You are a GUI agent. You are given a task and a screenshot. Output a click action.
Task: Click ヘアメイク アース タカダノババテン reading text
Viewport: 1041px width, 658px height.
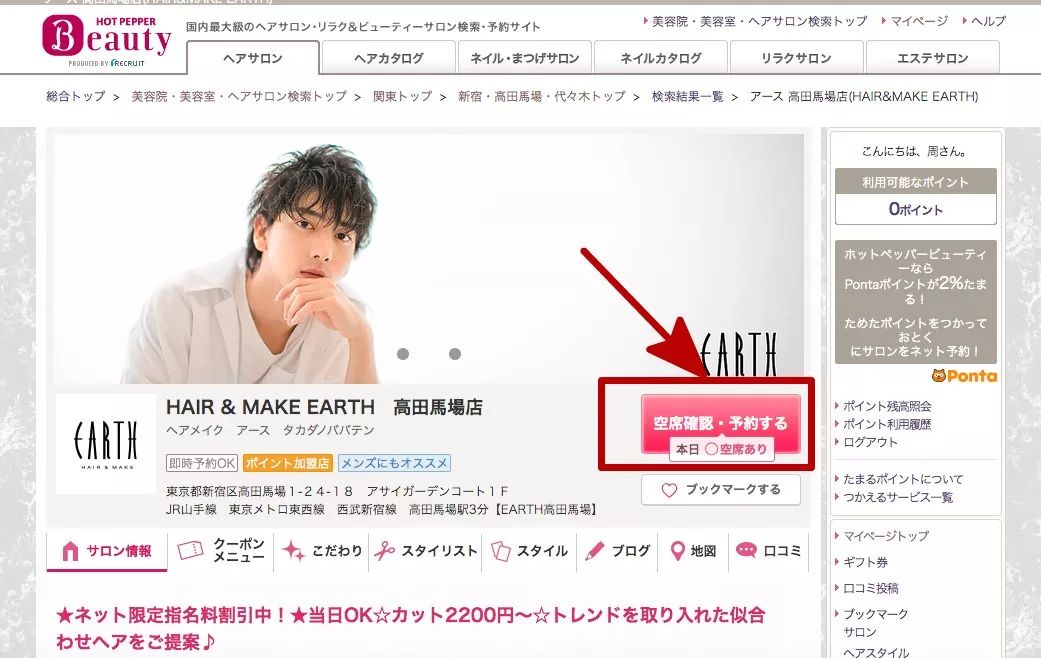tap(270, 430)
